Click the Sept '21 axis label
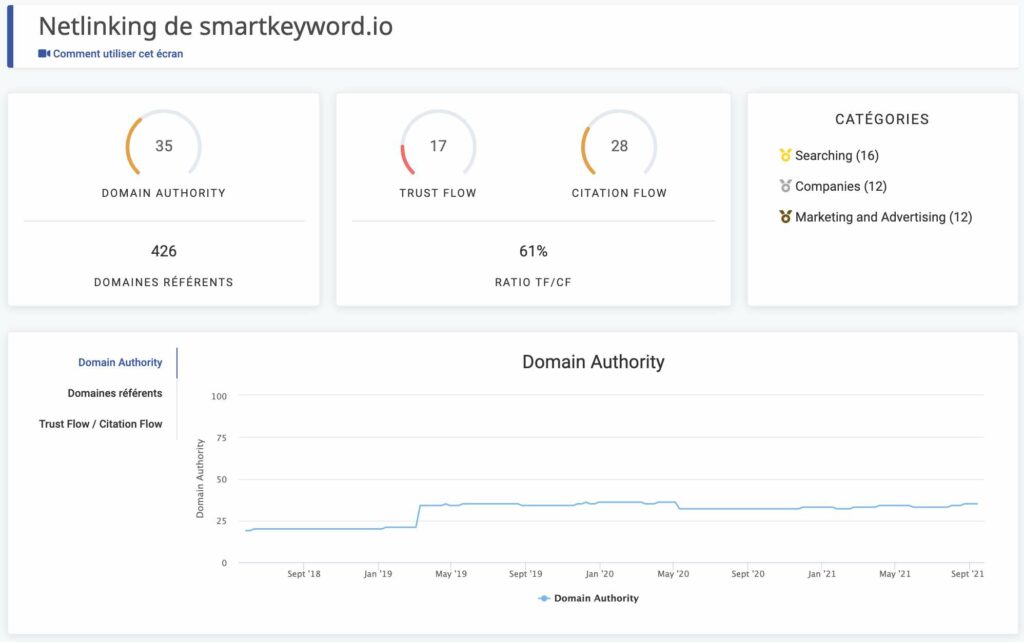Image resolution: width=1024 pixels, height=642 pixels. click(967, 574)
